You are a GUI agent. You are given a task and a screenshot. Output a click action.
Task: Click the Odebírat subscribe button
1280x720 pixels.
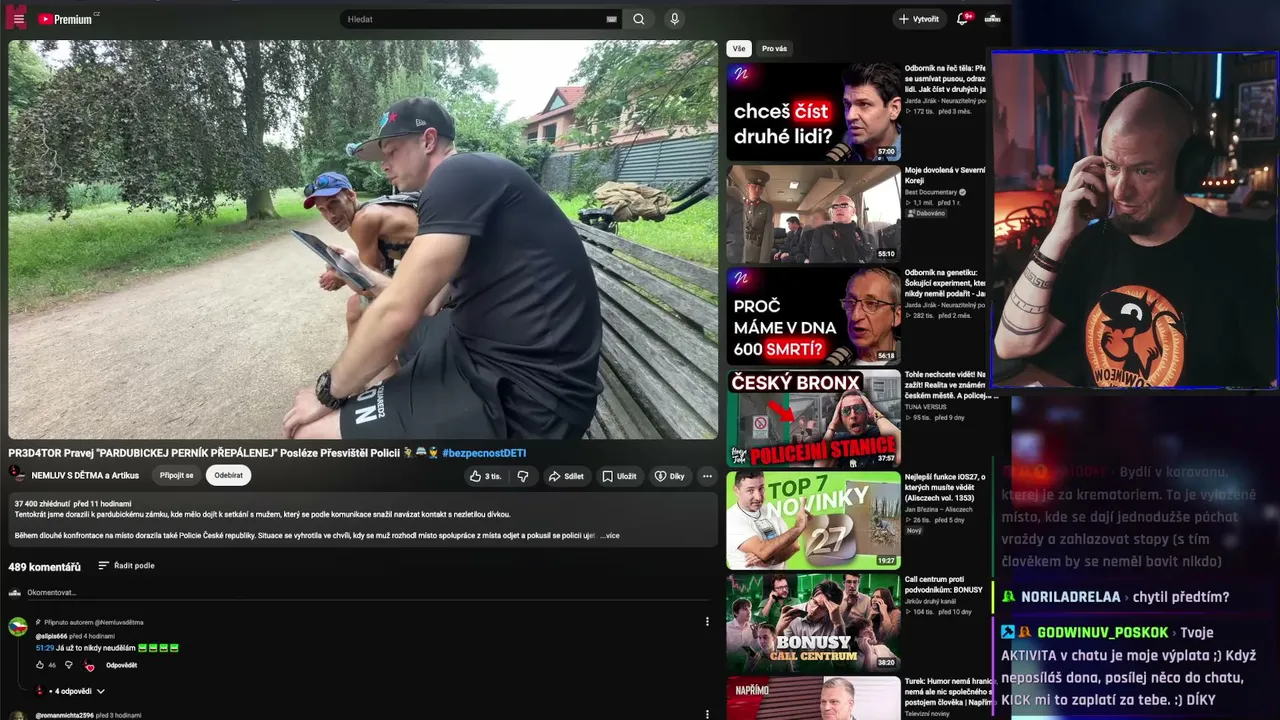point(228,475)
